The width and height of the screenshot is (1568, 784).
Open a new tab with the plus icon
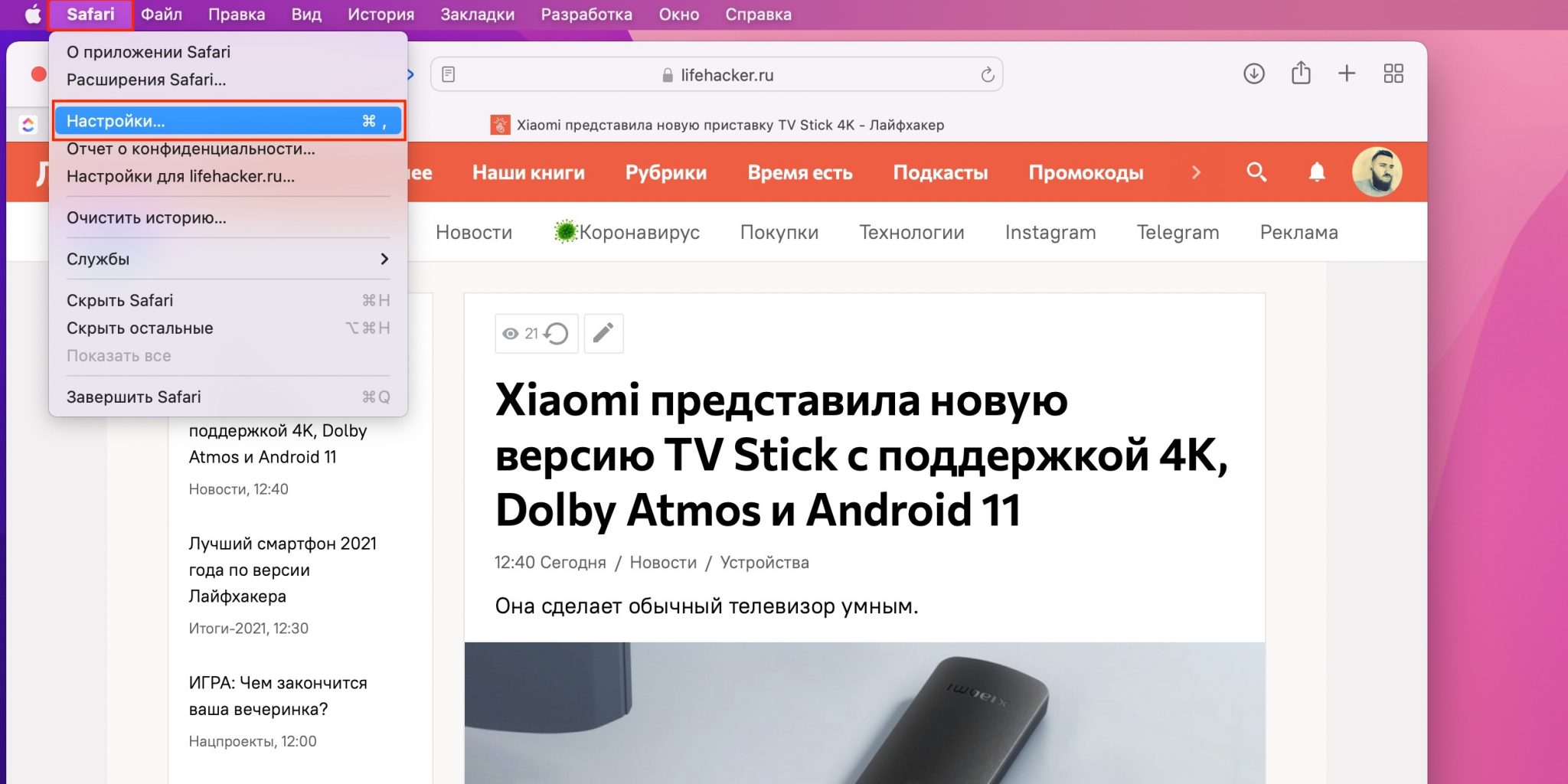[1347, 73]
